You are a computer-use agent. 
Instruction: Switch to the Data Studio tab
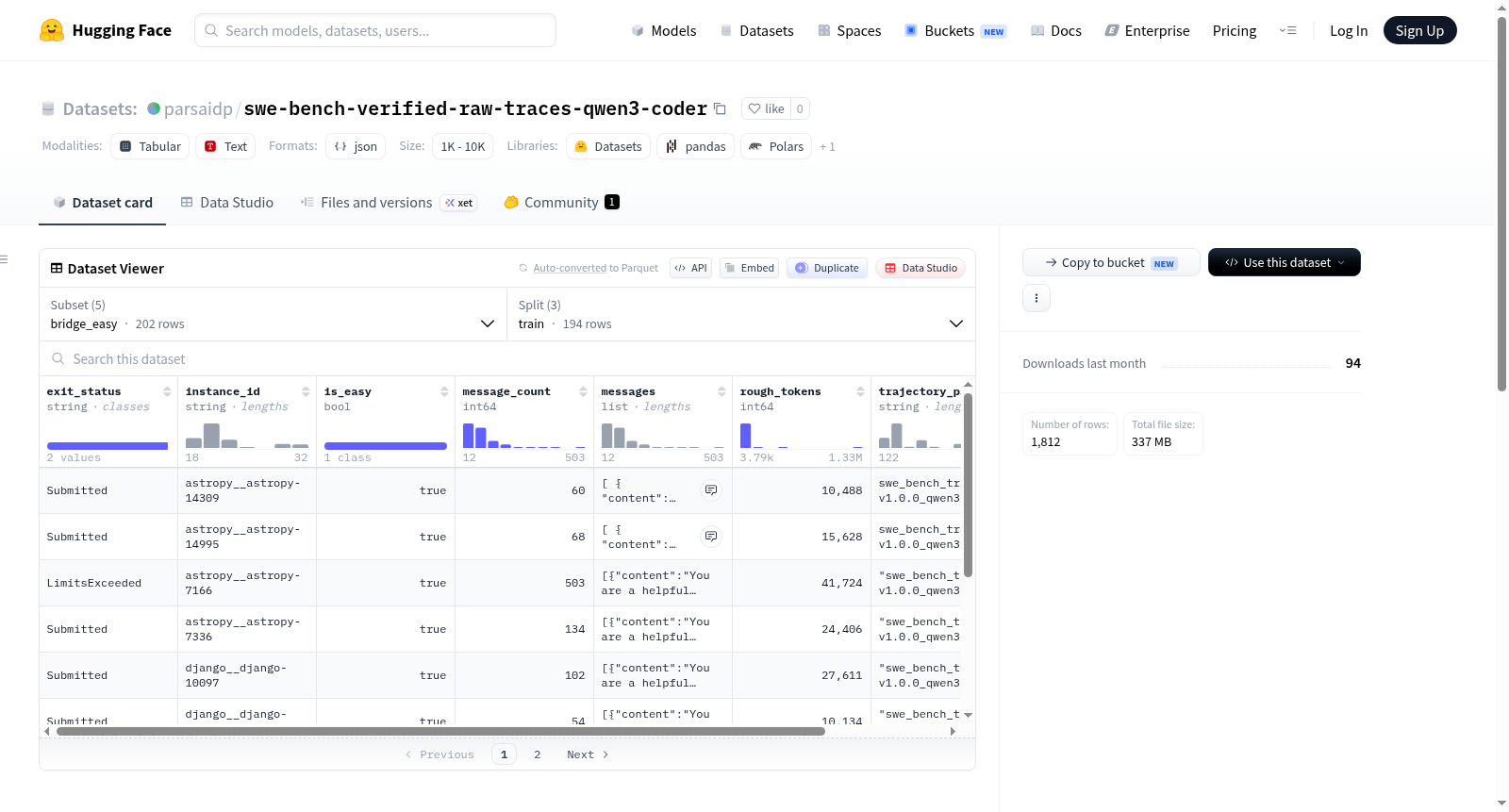coord(227,203)
